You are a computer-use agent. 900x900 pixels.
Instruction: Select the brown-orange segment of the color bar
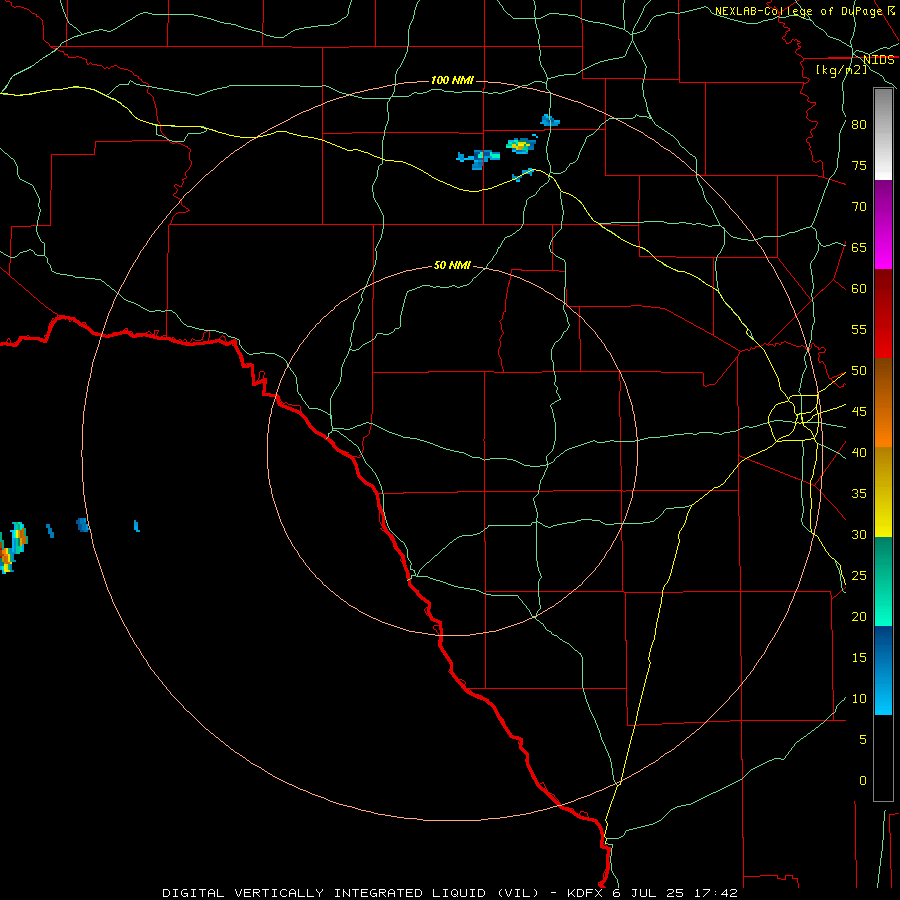click(883, 402)
